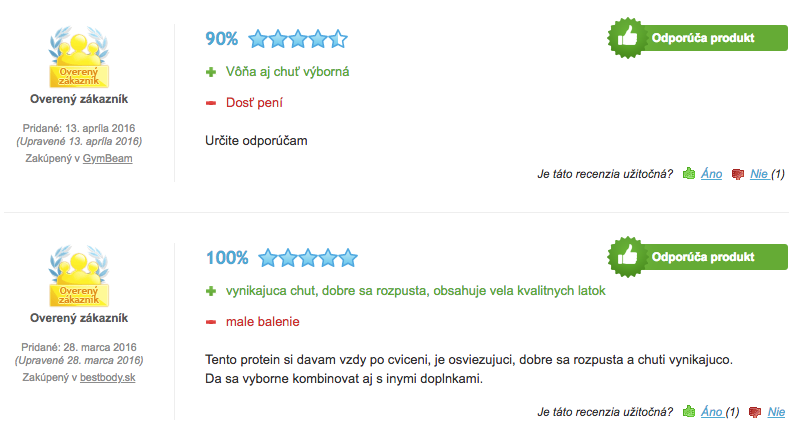Click the Odporúča produkt label on the second review
The width and height of the screenshot is (798, 431).
[x=703, y=257]
